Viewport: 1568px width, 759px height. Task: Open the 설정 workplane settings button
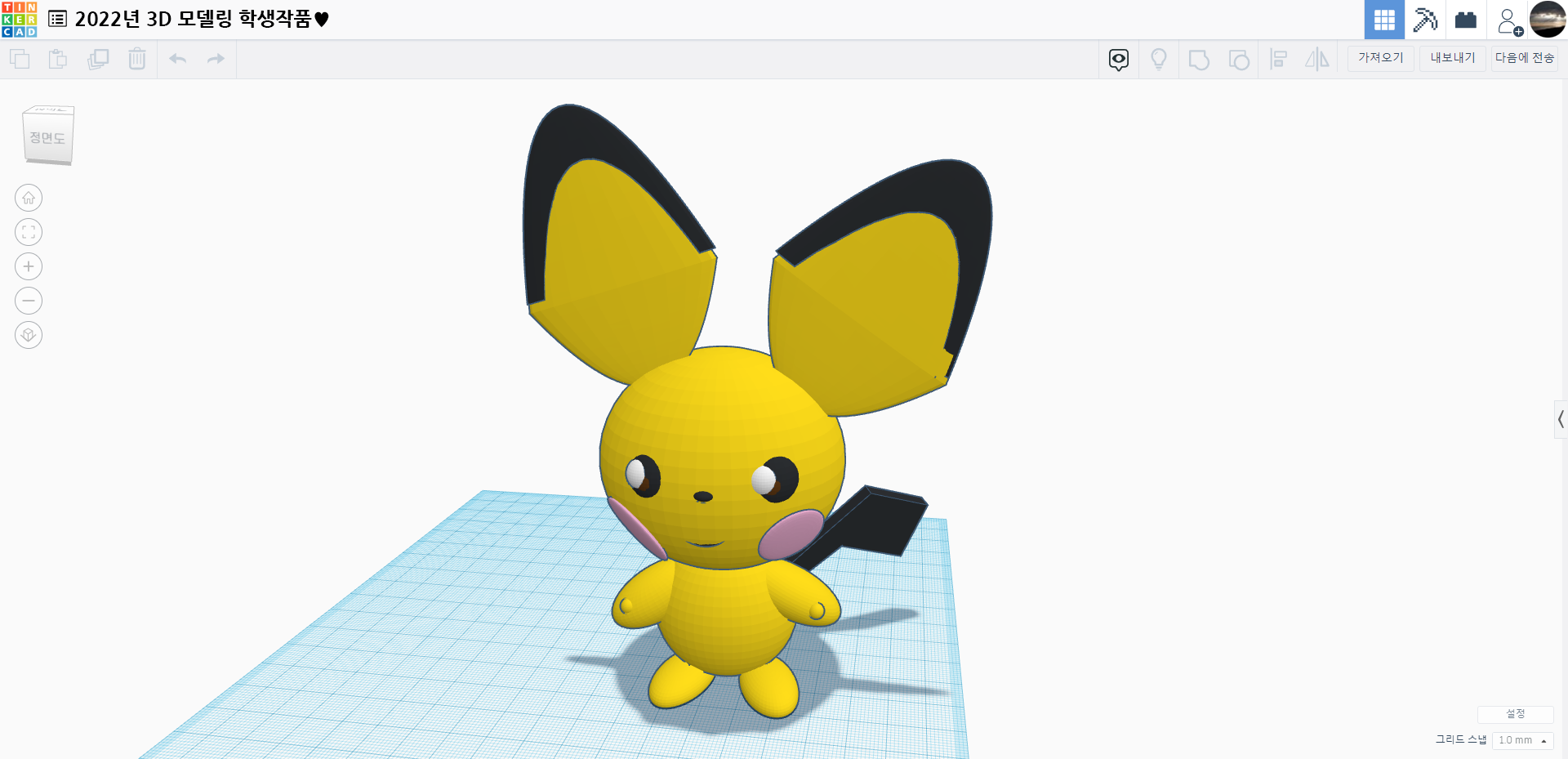pyautogui.click(x=1516, y=714)
